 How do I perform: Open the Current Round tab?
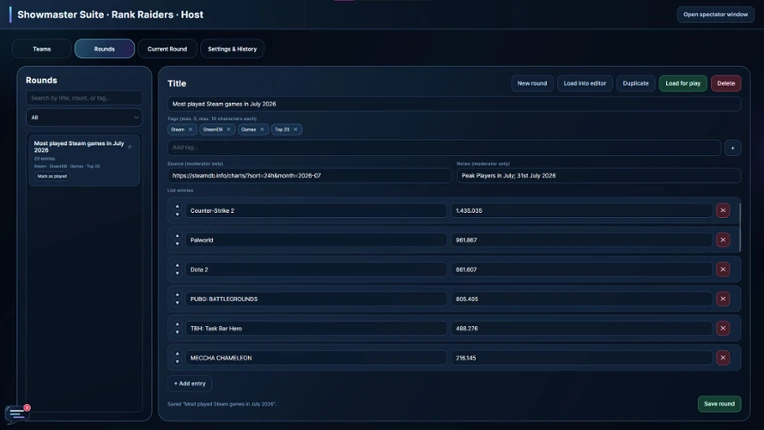(x=167, y=49)
